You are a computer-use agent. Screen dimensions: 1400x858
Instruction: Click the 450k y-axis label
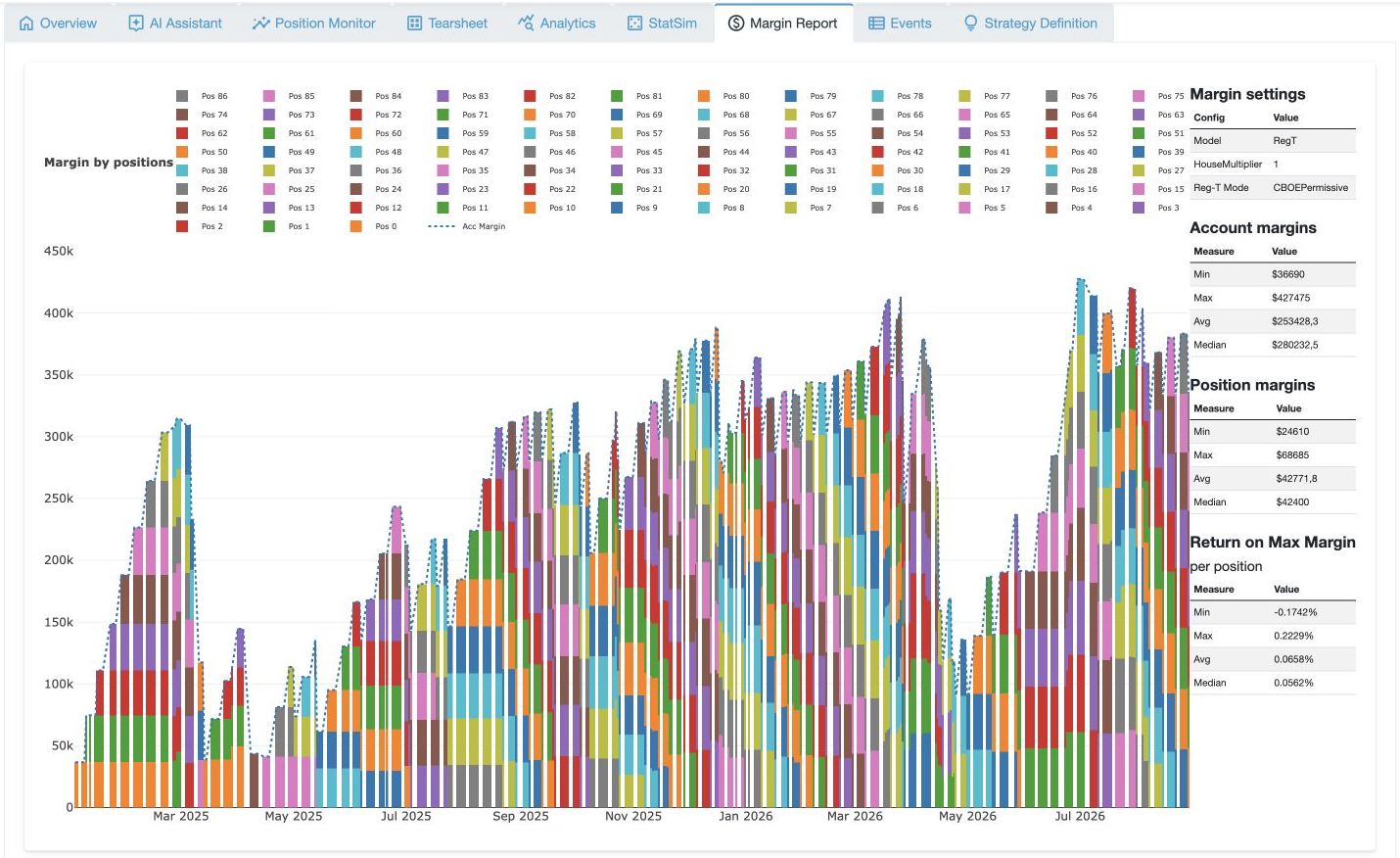(x=59, y=251)
